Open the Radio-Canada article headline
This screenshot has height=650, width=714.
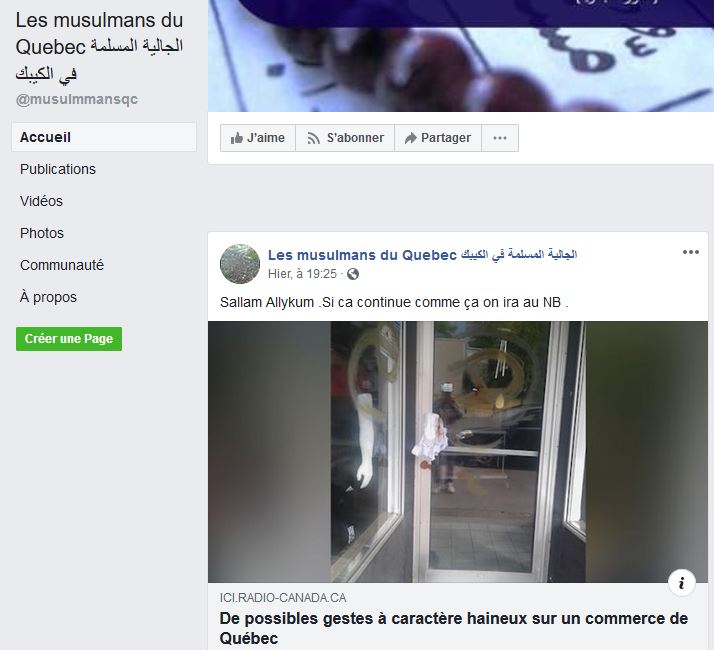(454, 628)
